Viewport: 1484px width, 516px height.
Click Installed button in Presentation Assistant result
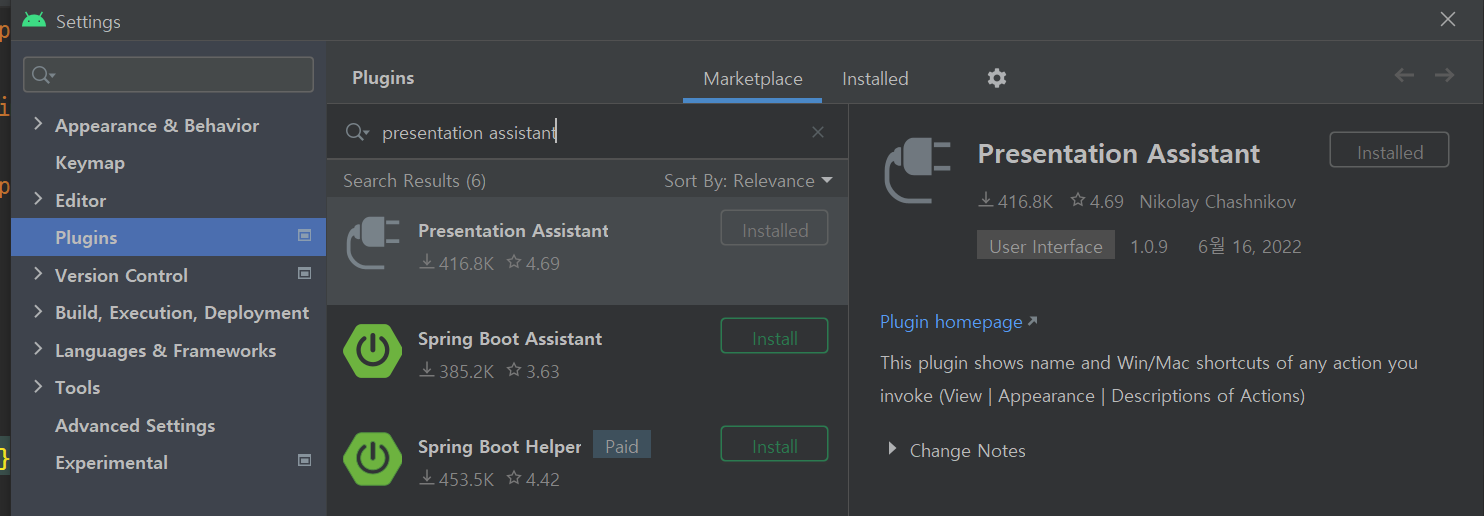click(x=774, y=228)
